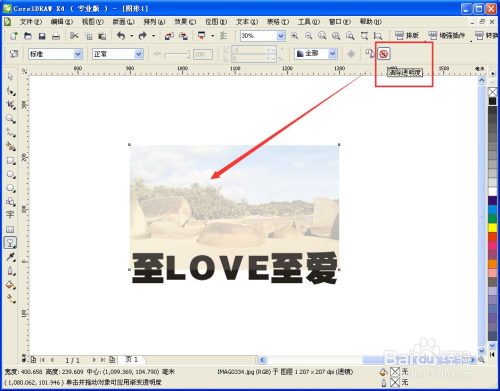Pick the yellow color swatch in palette

point(493,228)
